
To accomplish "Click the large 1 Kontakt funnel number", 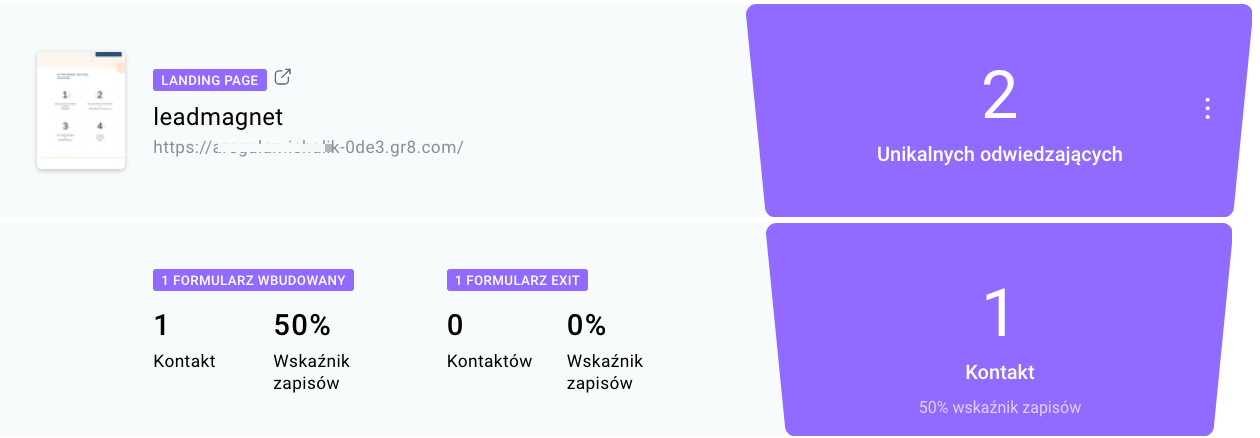I will coord(999,314).
